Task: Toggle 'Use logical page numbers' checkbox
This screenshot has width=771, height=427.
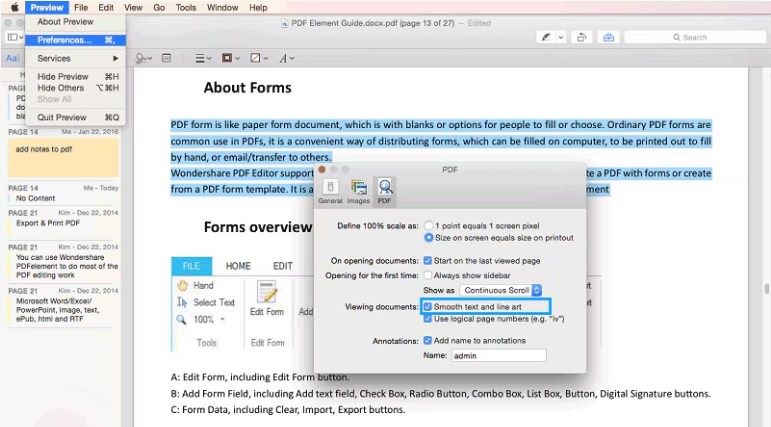Action: point(428,319)
